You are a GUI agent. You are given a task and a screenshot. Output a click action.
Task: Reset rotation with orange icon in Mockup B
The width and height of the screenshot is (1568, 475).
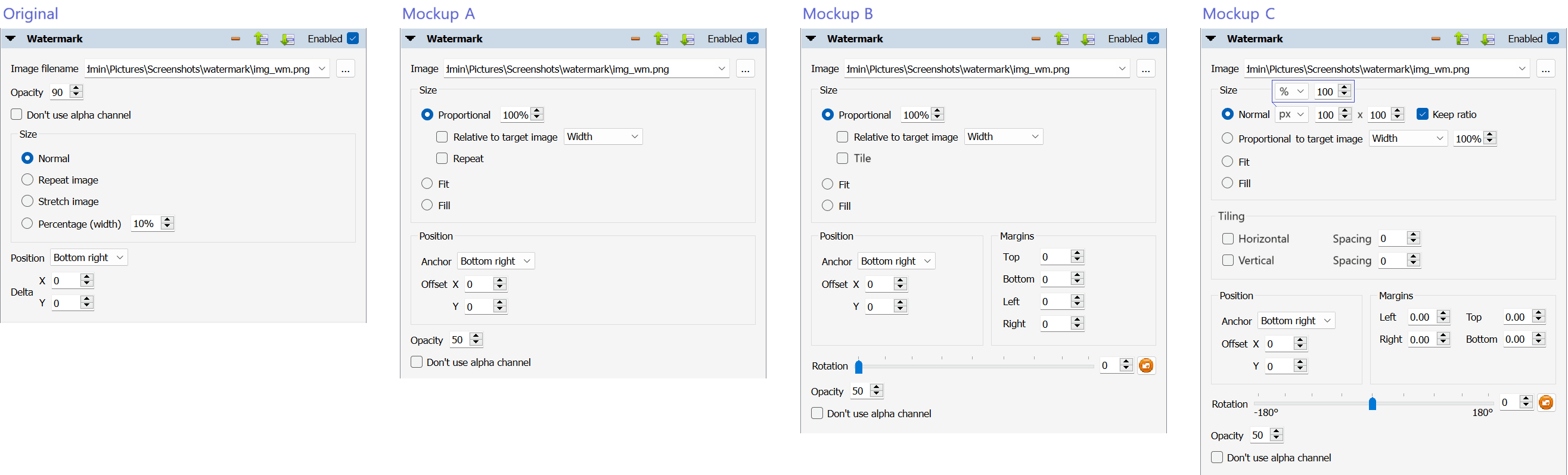click(1145, 365)
